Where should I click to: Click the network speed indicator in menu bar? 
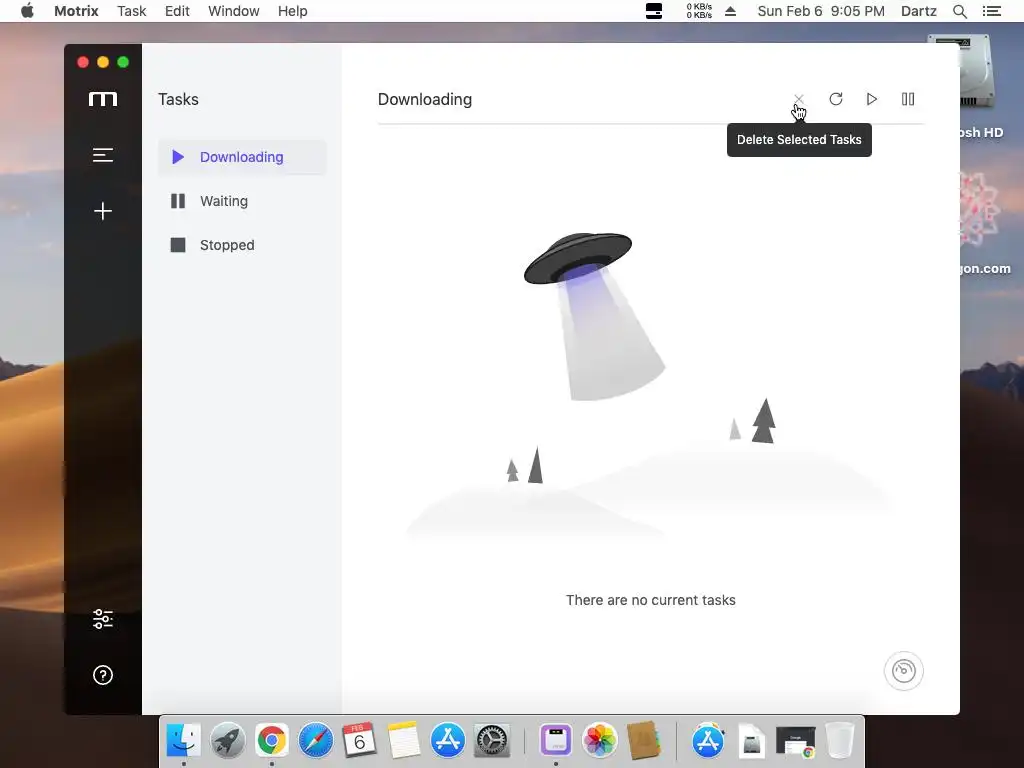click(699, 11)
